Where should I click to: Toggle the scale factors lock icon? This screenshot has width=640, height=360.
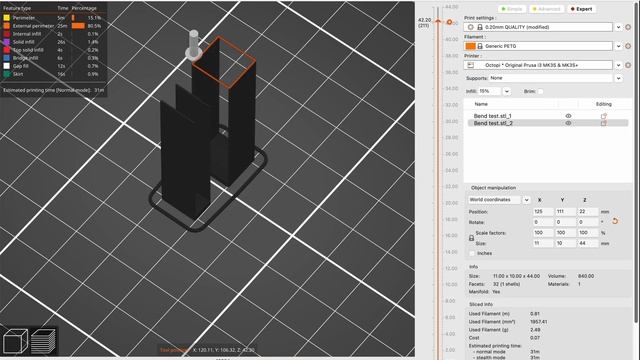tap(471, 238)
